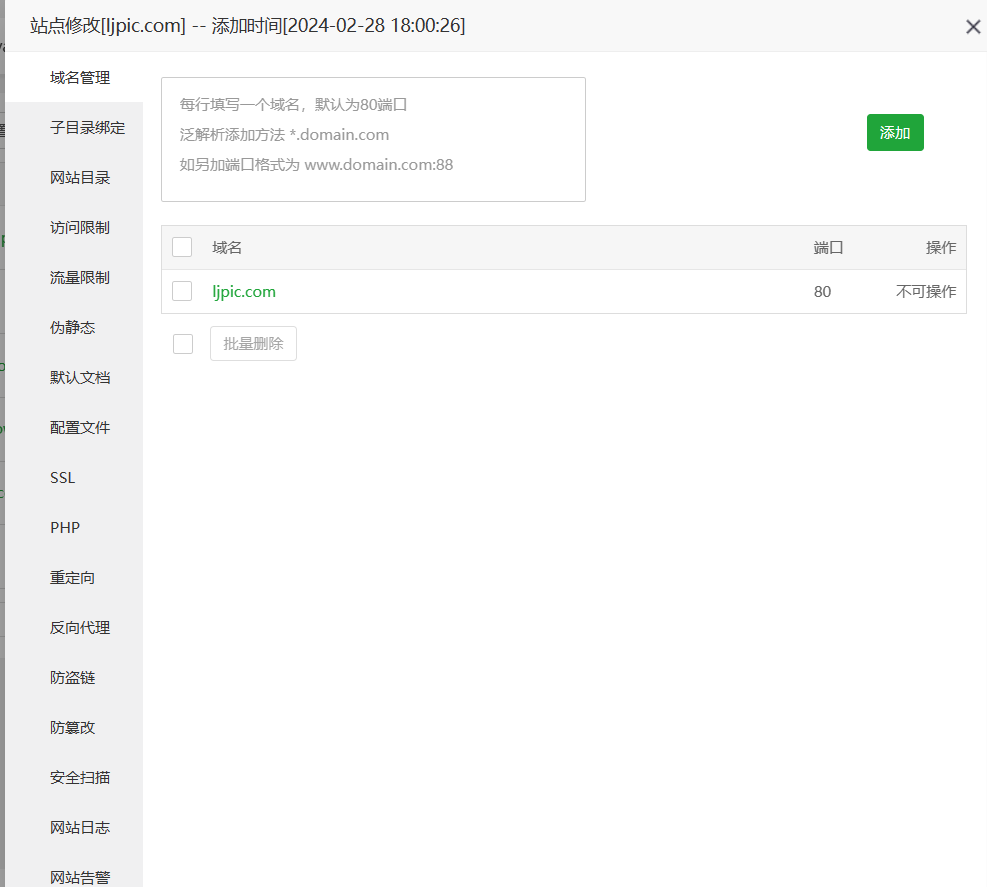Image resolution: width=987 pixels, height=887 pixels.
Task: Open the 防篡改 tamper protection section
Action: (x=72, y=727)
